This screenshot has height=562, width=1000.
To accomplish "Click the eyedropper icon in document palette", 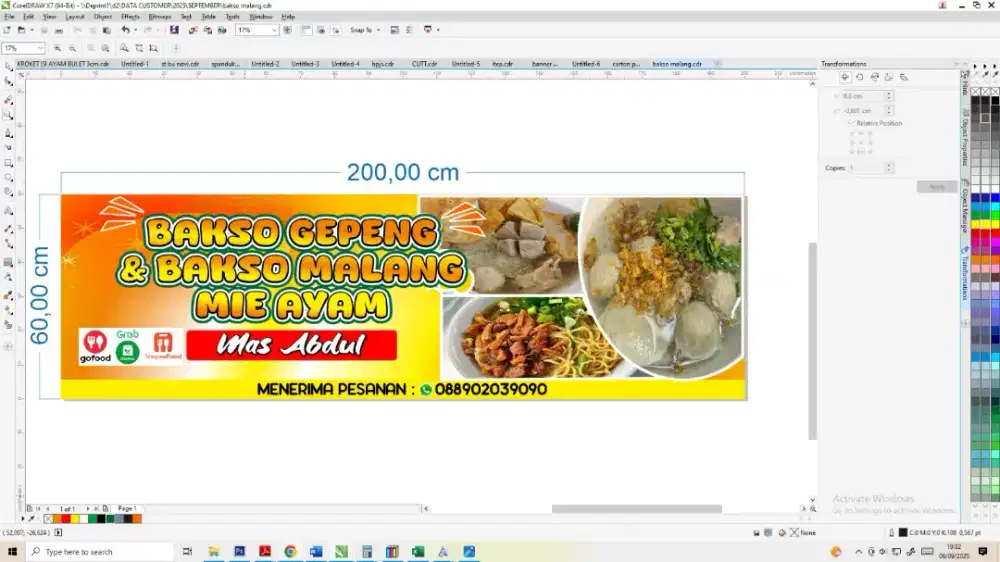I will pyautogui.click(x=31, y=519).
